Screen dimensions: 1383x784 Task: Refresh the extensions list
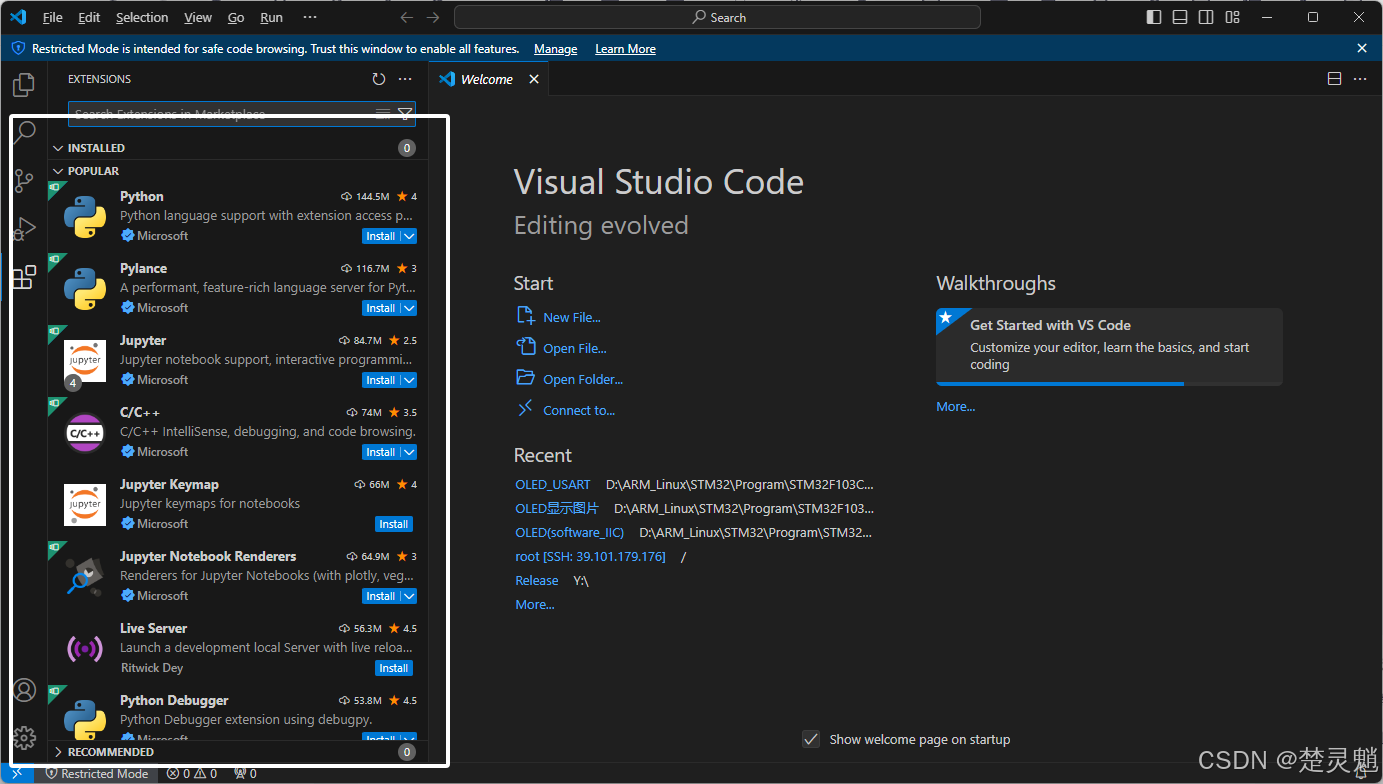tap(378, 79)
